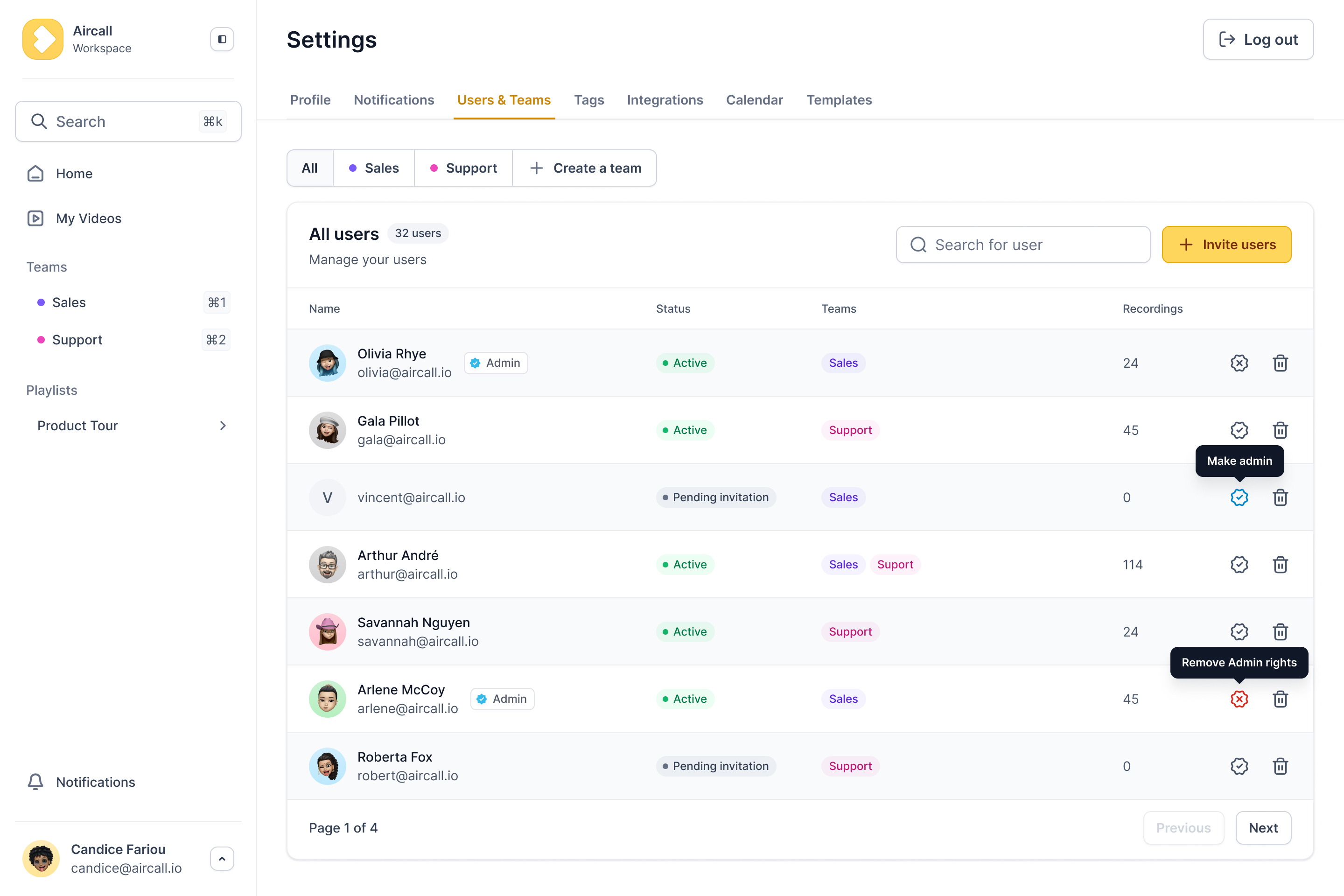Click the Invite users button

click(x=1226, y=244)
